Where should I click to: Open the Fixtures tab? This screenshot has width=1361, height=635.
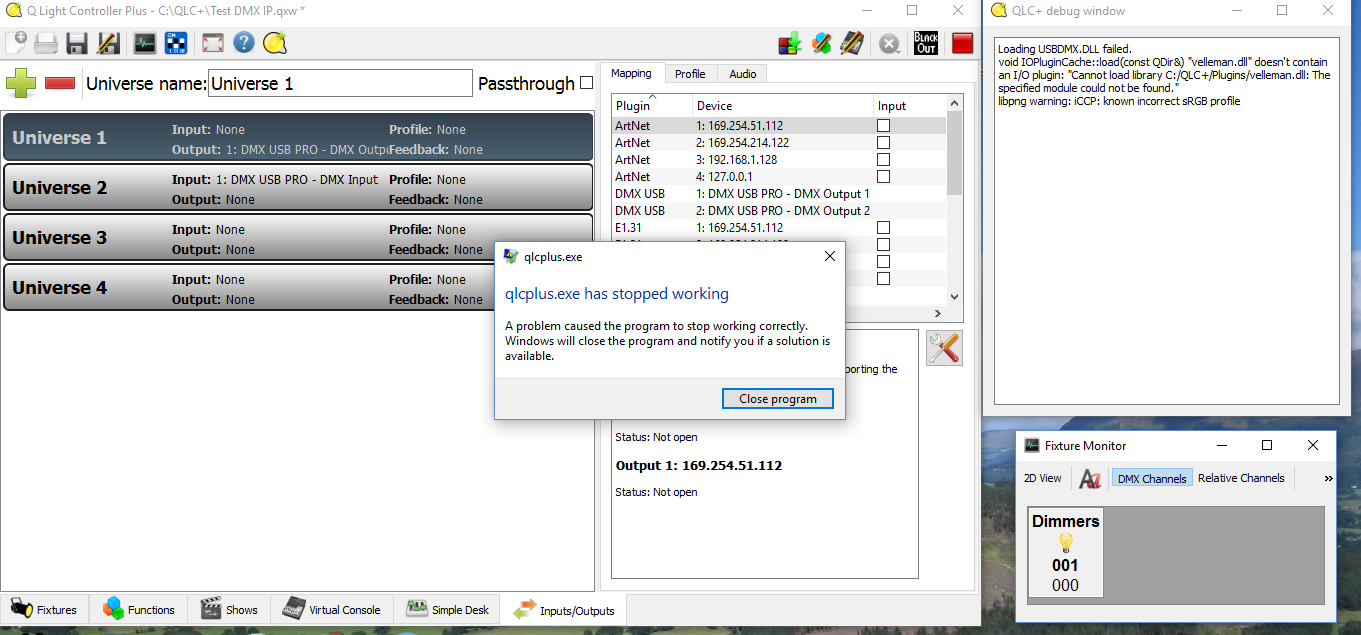click(x=45, y=610)
